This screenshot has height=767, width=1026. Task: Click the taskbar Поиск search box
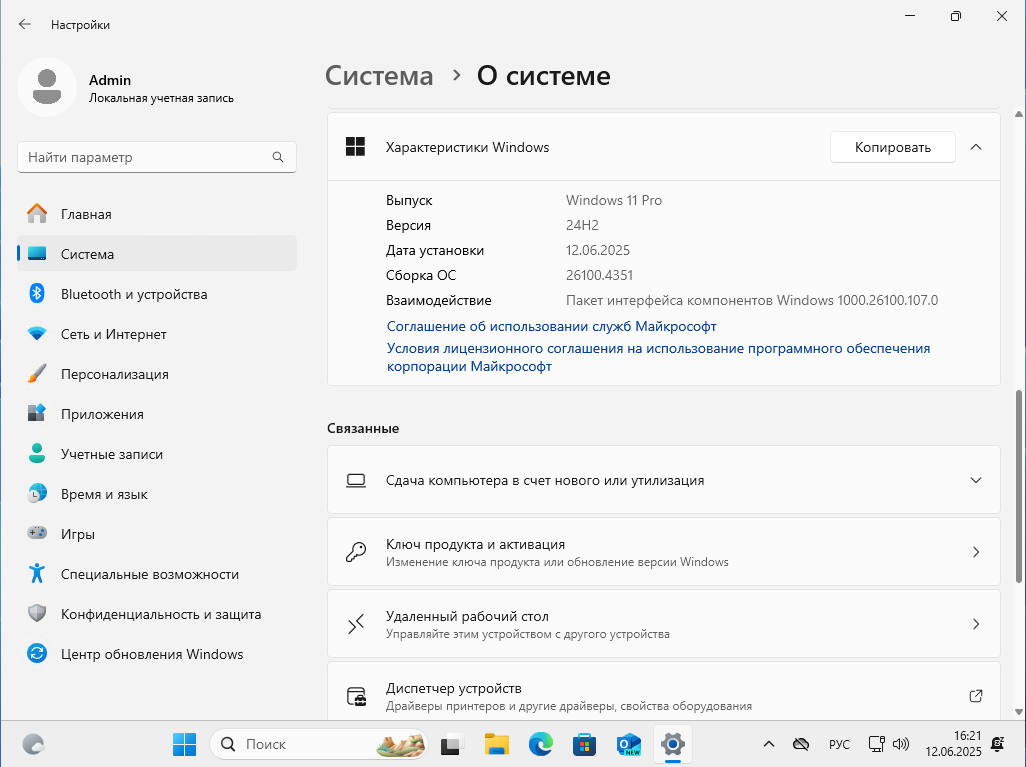coord(319,744)
